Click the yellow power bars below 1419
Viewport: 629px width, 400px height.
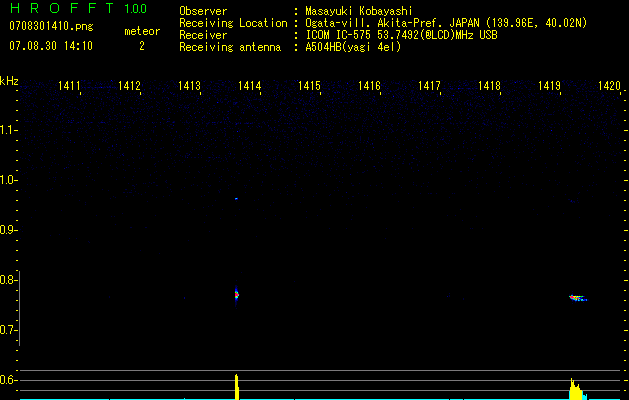(x=576, y=389)
